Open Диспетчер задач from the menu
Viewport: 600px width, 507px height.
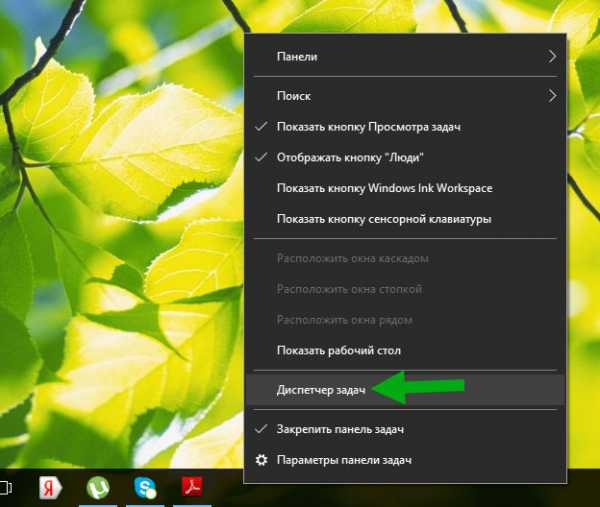(x=406, y=390)
